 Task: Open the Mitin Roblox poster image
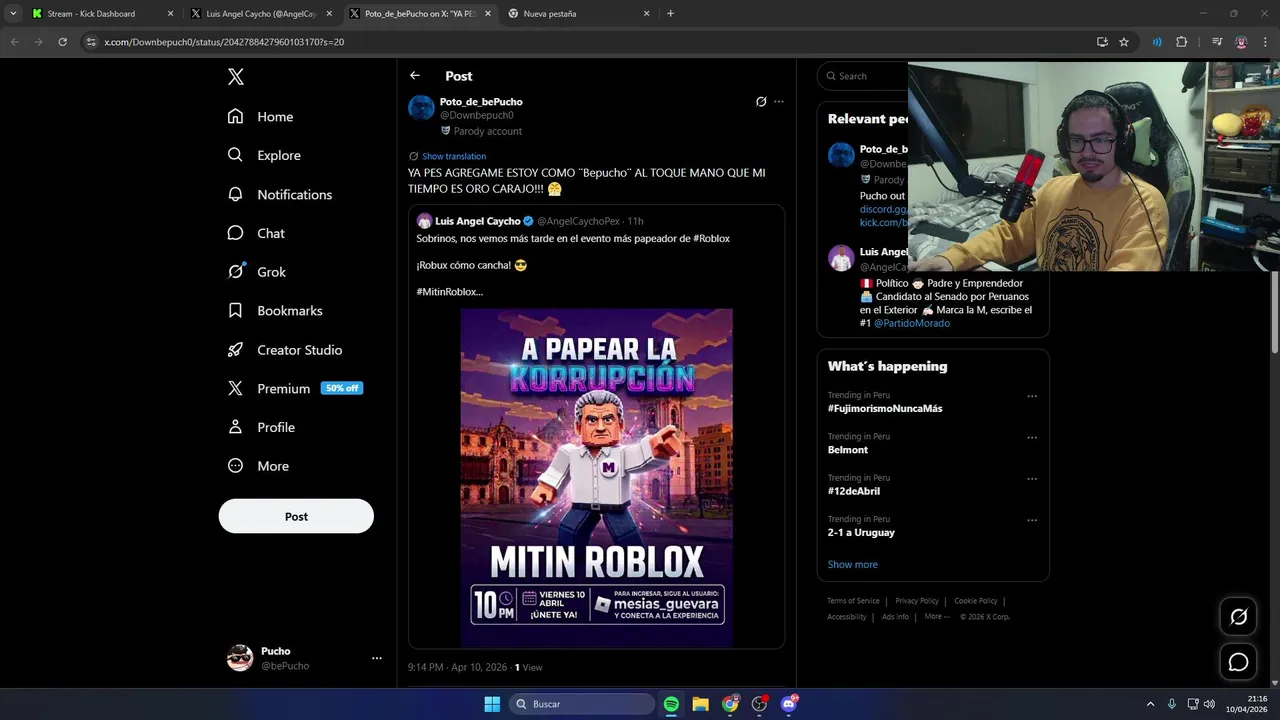click(x=597, y=478)
